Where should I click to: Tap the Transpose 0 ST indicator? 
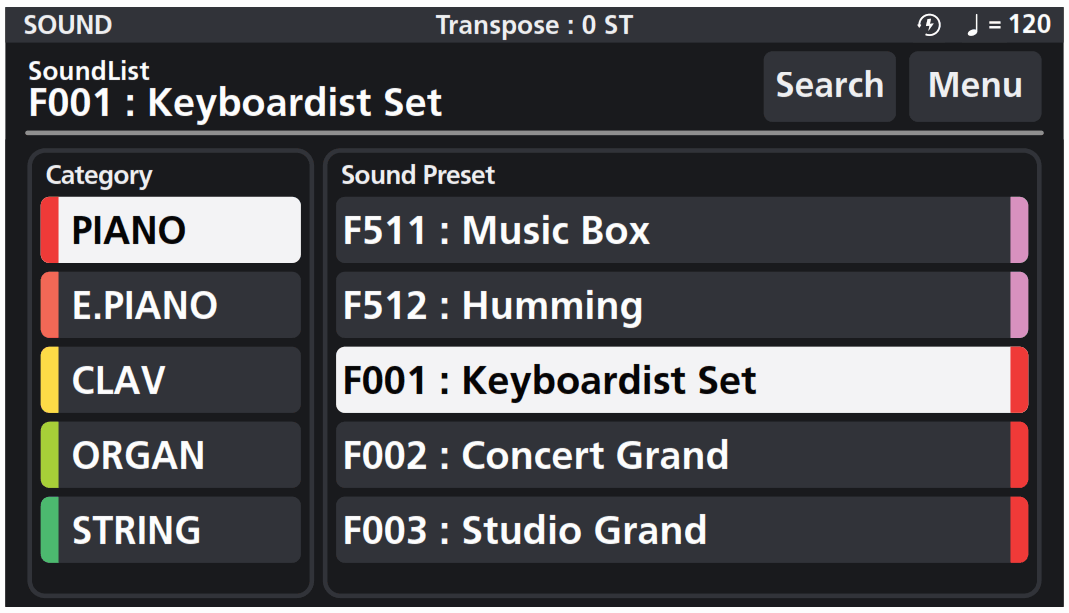coord(534,25)
